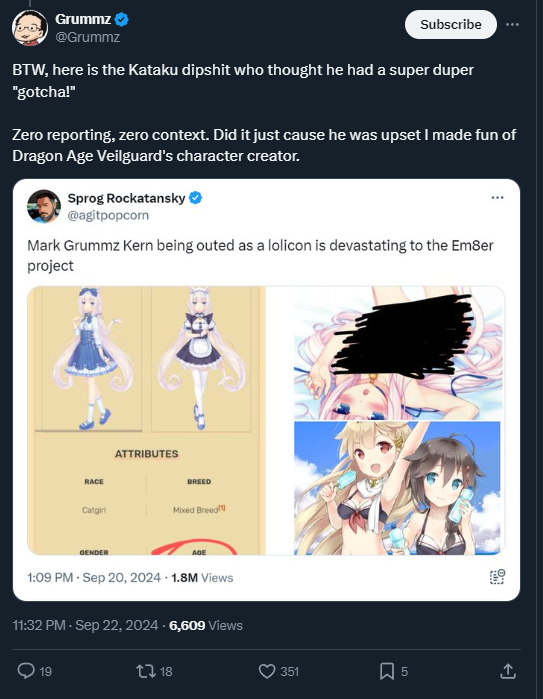The image size is (543, 699).
Task: Click the Subscribe button
Action: [x=450, y=25]
